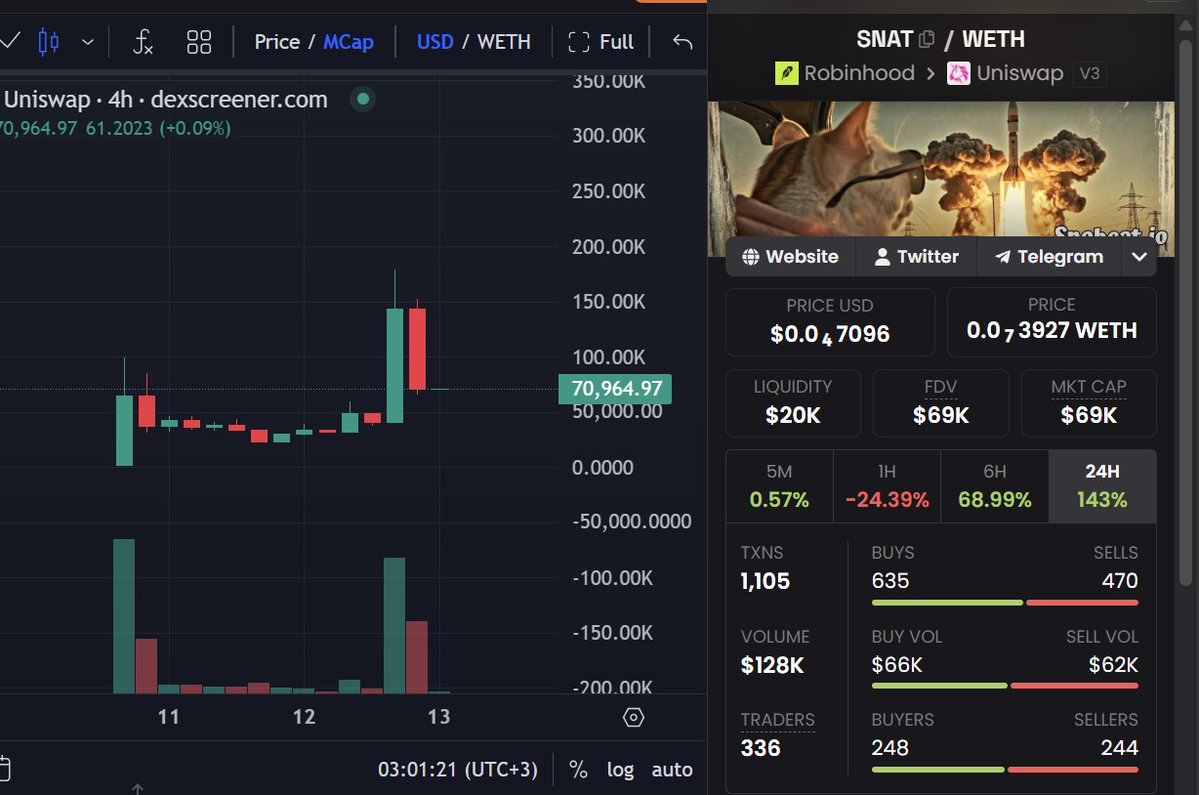Click the Twitter person icon
The width and height of the screenshot is (1199, 795).
click(882, 257)
